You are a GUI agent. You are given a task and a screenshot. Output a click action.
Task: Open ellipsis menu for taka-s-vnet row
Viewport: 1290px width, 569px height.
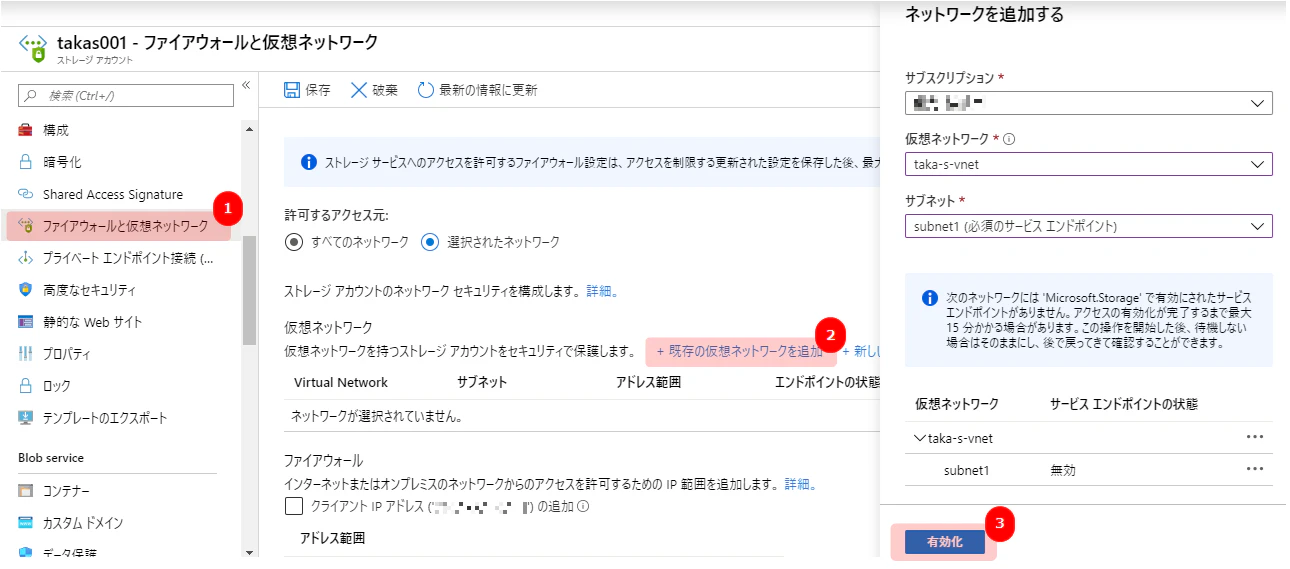(1255, 437)
